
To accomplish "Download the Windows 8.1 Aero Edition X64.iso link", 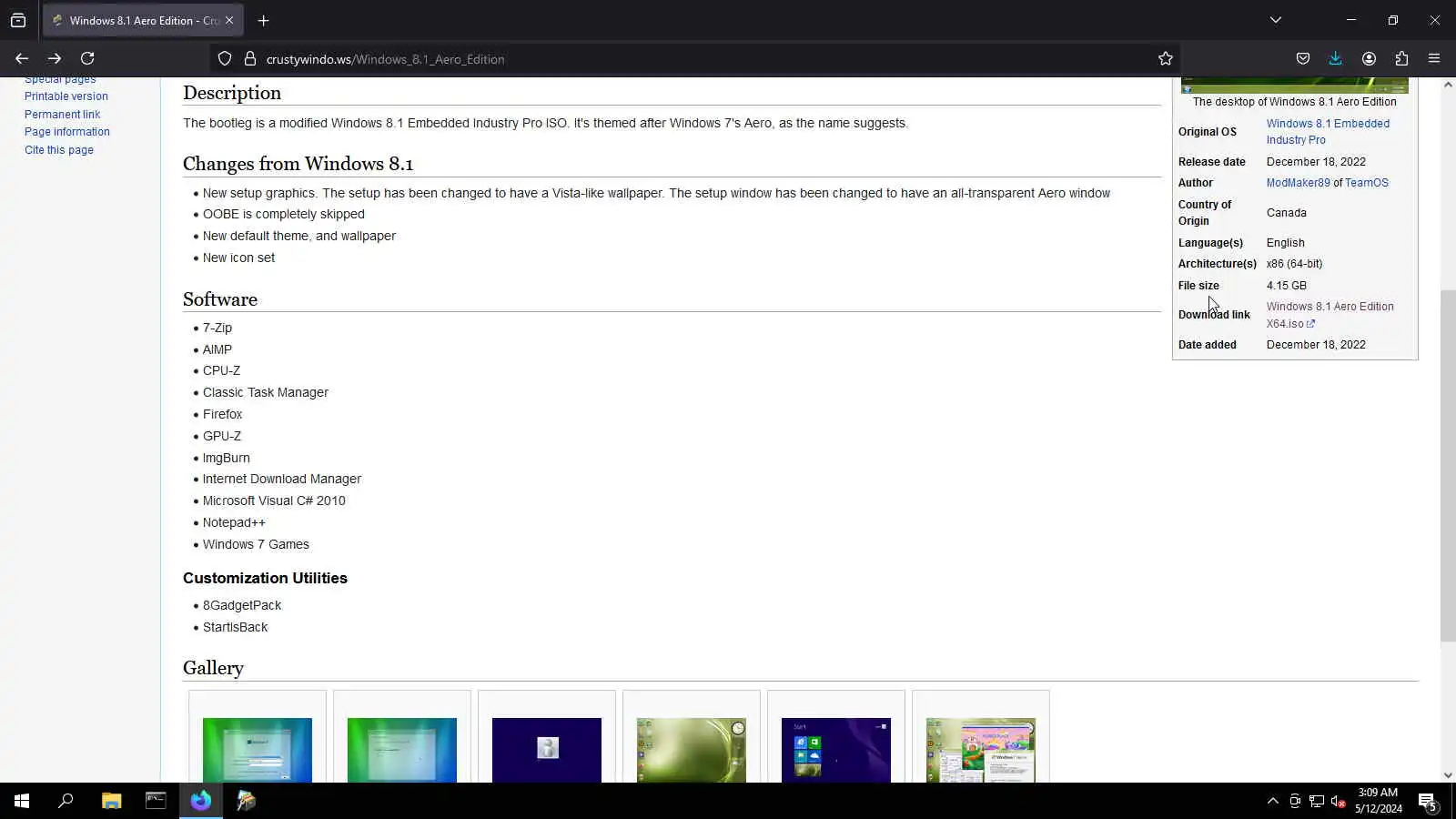I will [1330, 315].
